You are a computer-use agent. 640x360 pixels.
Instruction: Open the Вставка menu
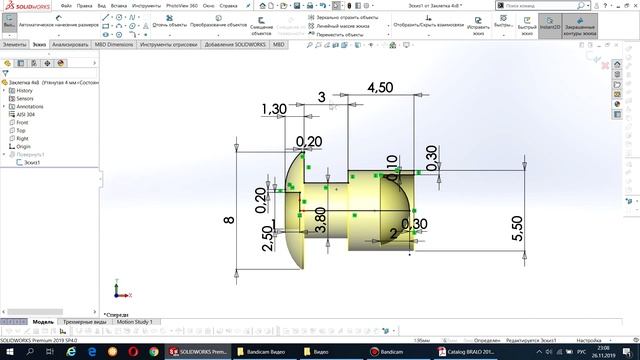point(119,6)
